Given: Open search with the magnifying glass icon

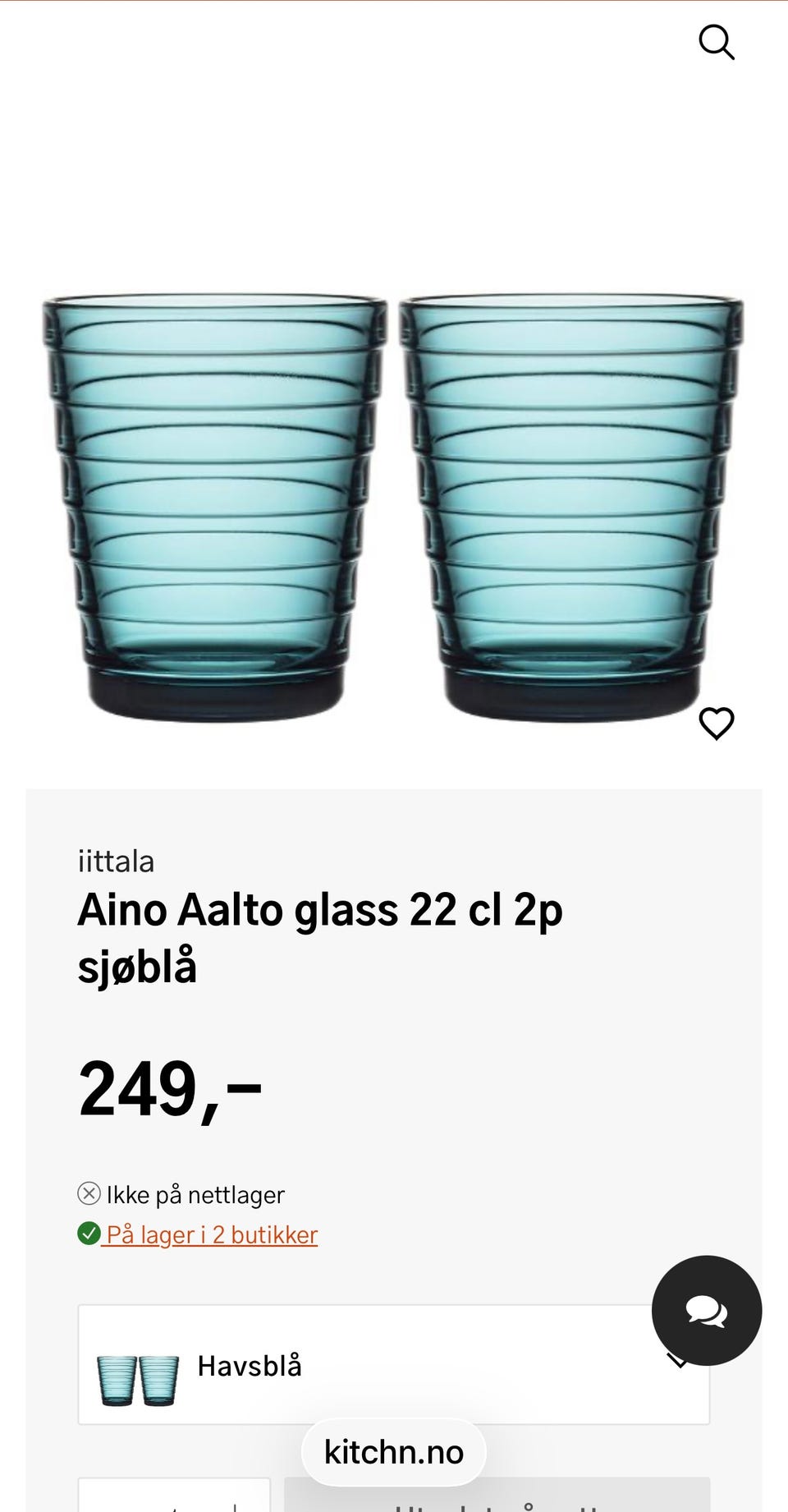Looking at the screenshot, I should click(x=716, y=42).
